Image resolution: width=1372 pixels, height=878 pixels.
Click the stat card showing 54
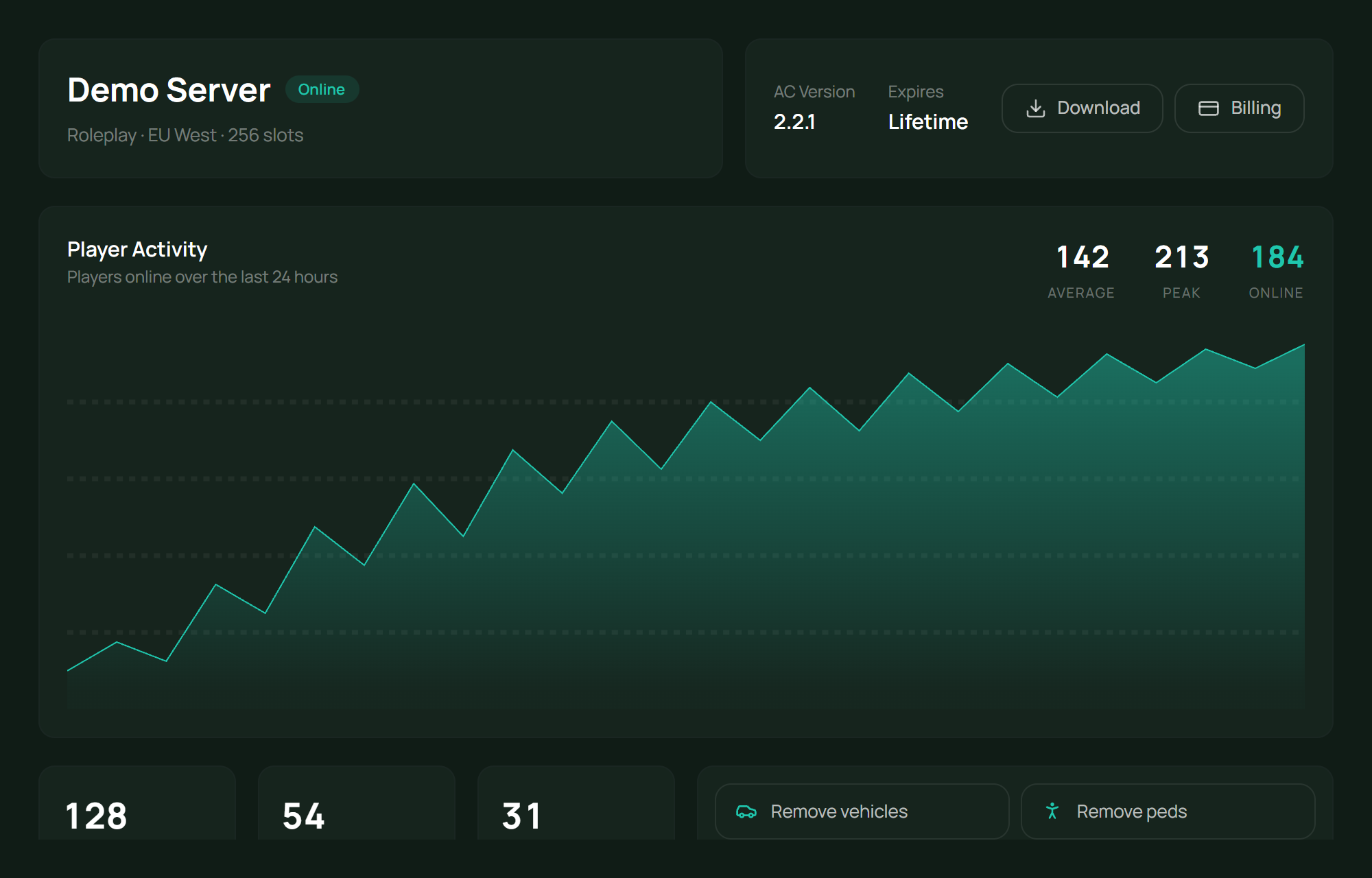tap(357, 803)
